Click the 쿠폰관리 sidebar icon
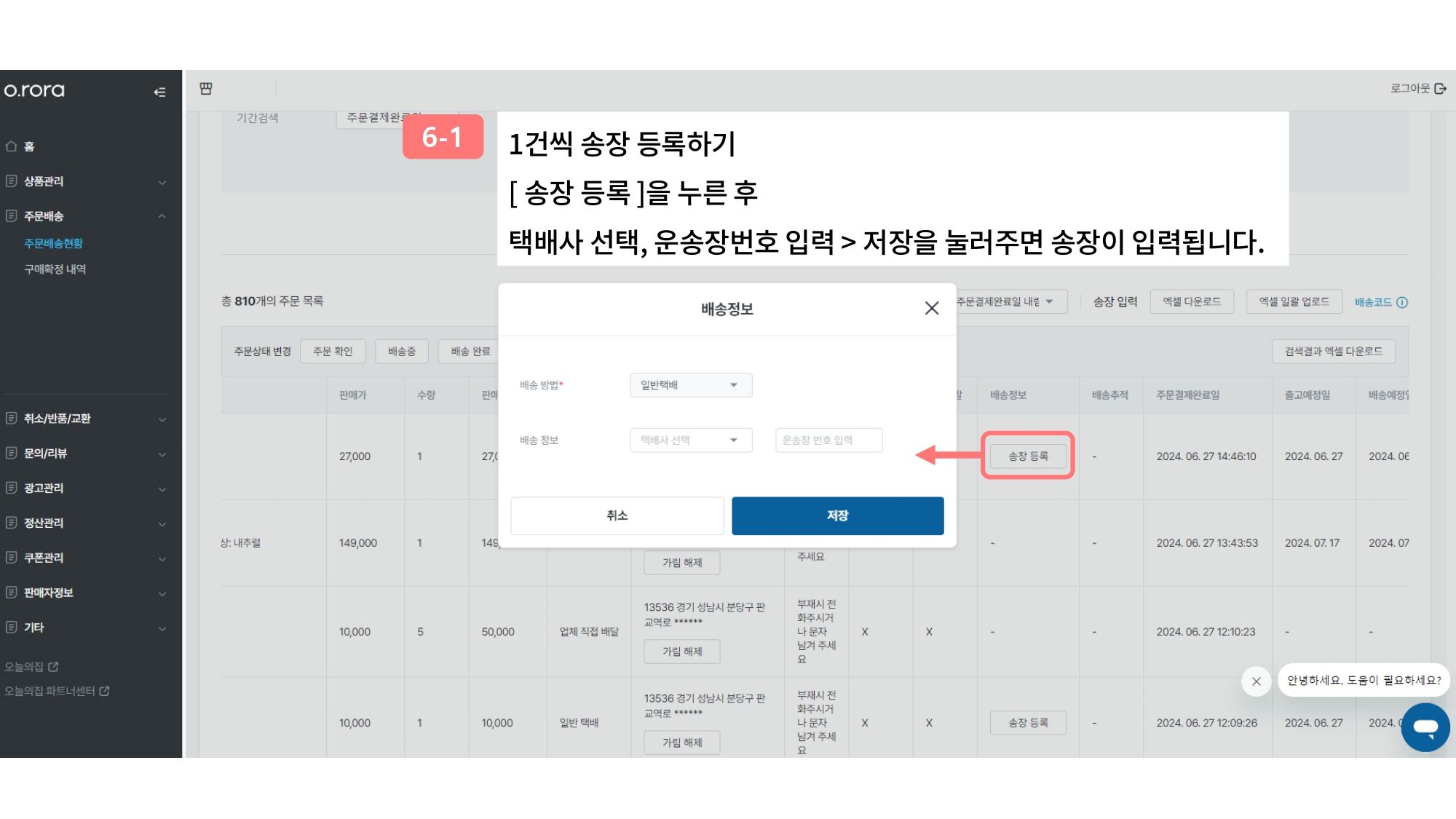This screenshot has height=819, width=1456. (x=11, y=557)
